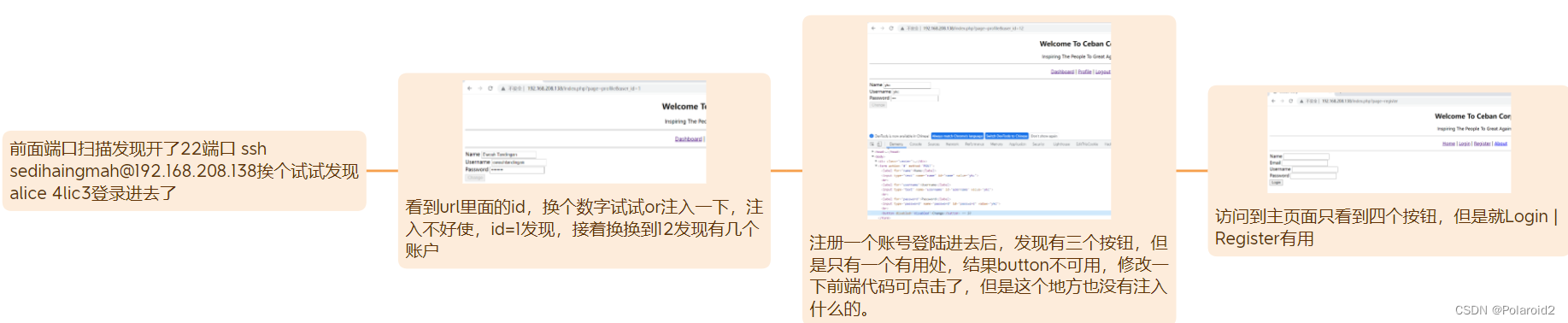Screen dimensions: 1568x323
Task: Click the Name field in the user_id=1 screenshot
Action: click(x=508, y=155)
